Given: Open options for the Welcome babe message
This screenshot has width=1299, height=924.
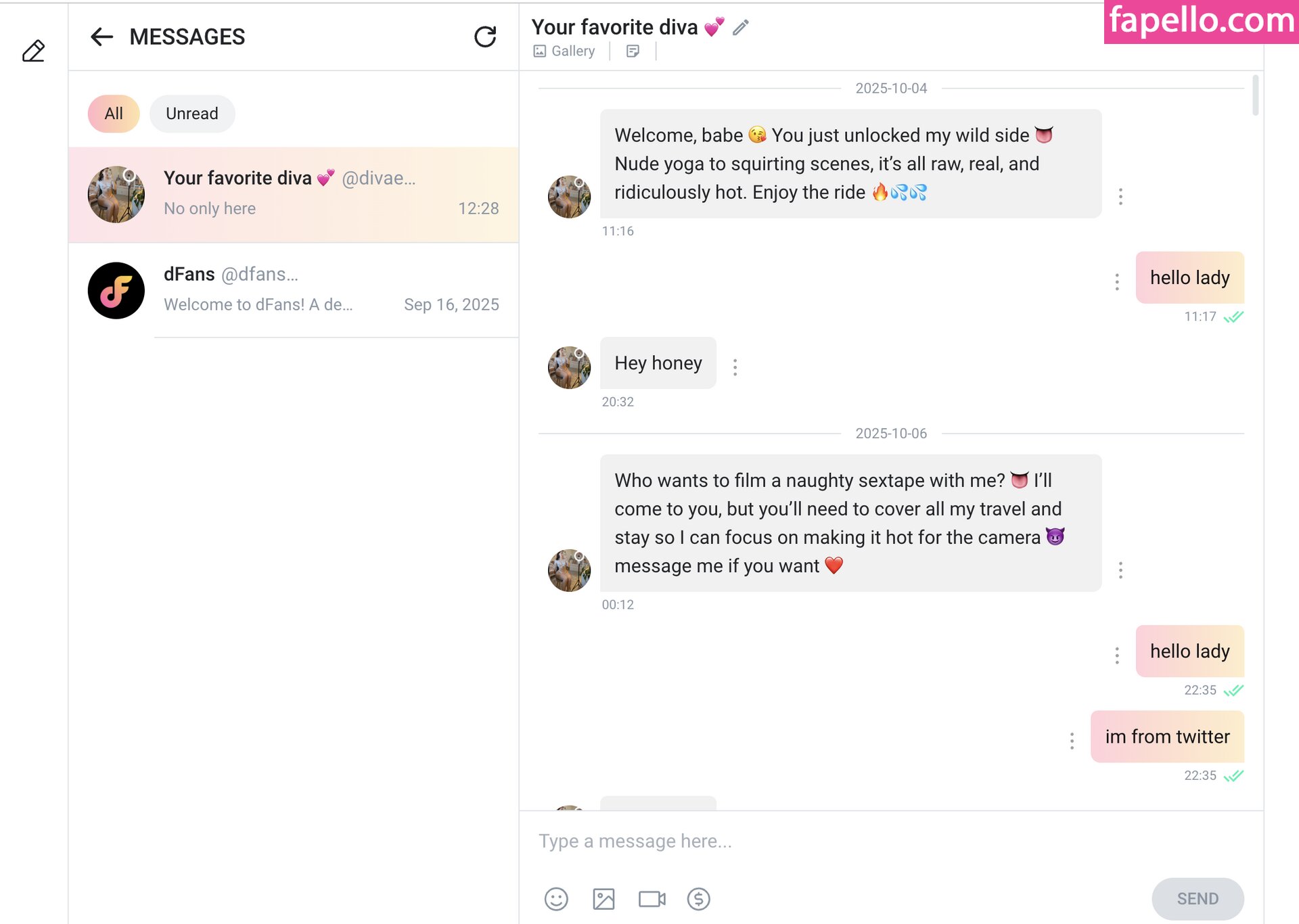Looking at the screenshot, I should pyautogui.click(x=1120, y=196).
